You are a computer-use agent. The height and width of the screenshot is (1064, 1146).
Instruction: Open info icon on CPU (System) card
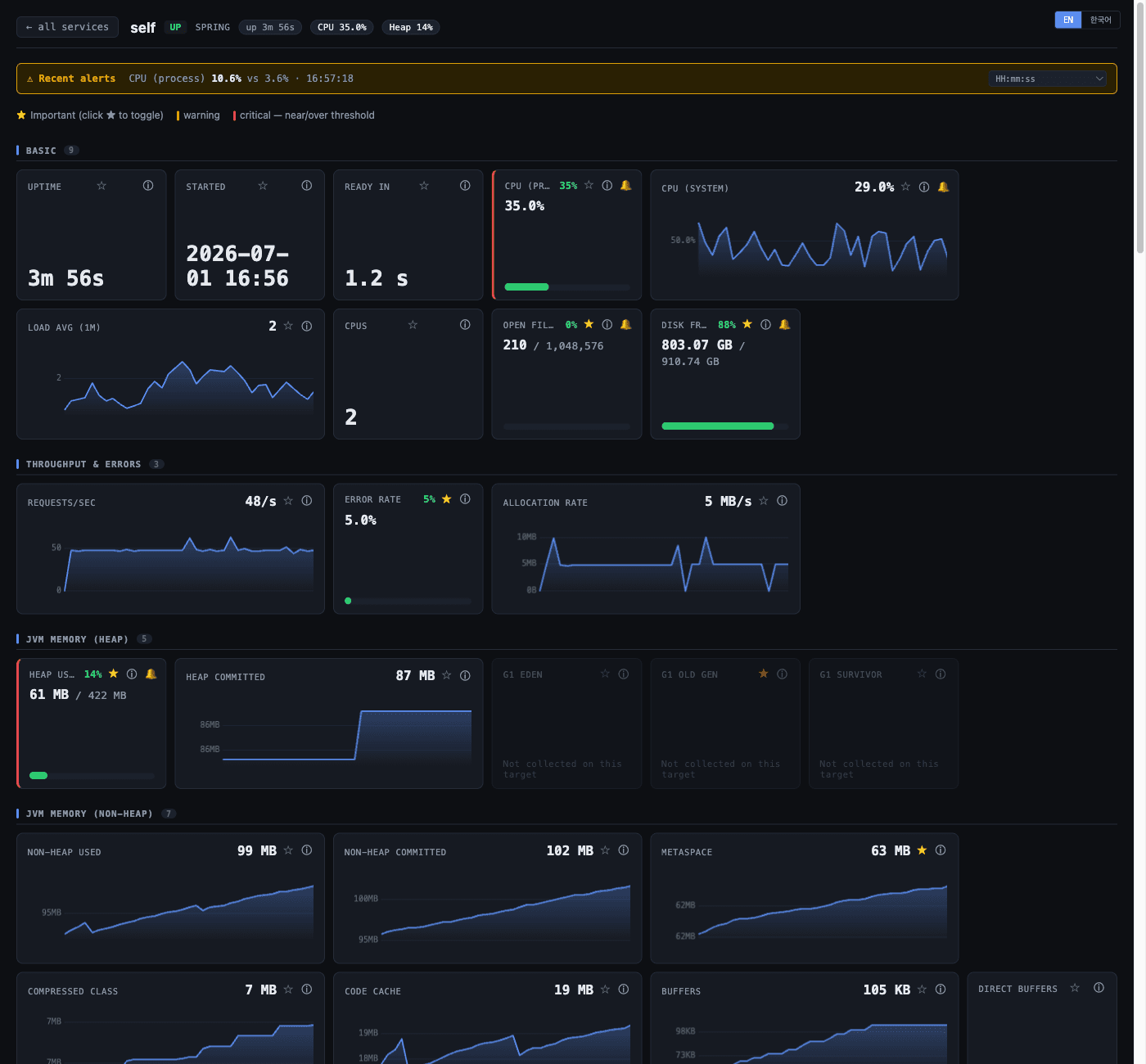[x=924, y=187]
